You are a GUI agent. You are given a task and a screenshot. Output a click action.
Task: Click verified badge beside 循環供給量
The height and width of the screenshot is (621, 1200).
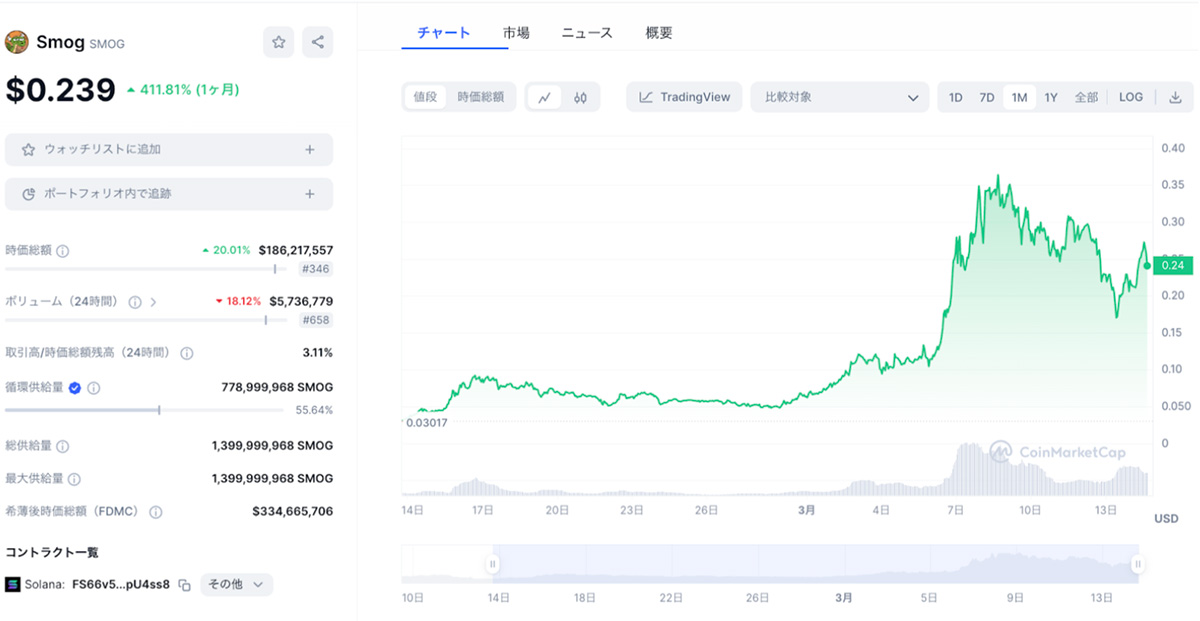(x=75, y=387)
